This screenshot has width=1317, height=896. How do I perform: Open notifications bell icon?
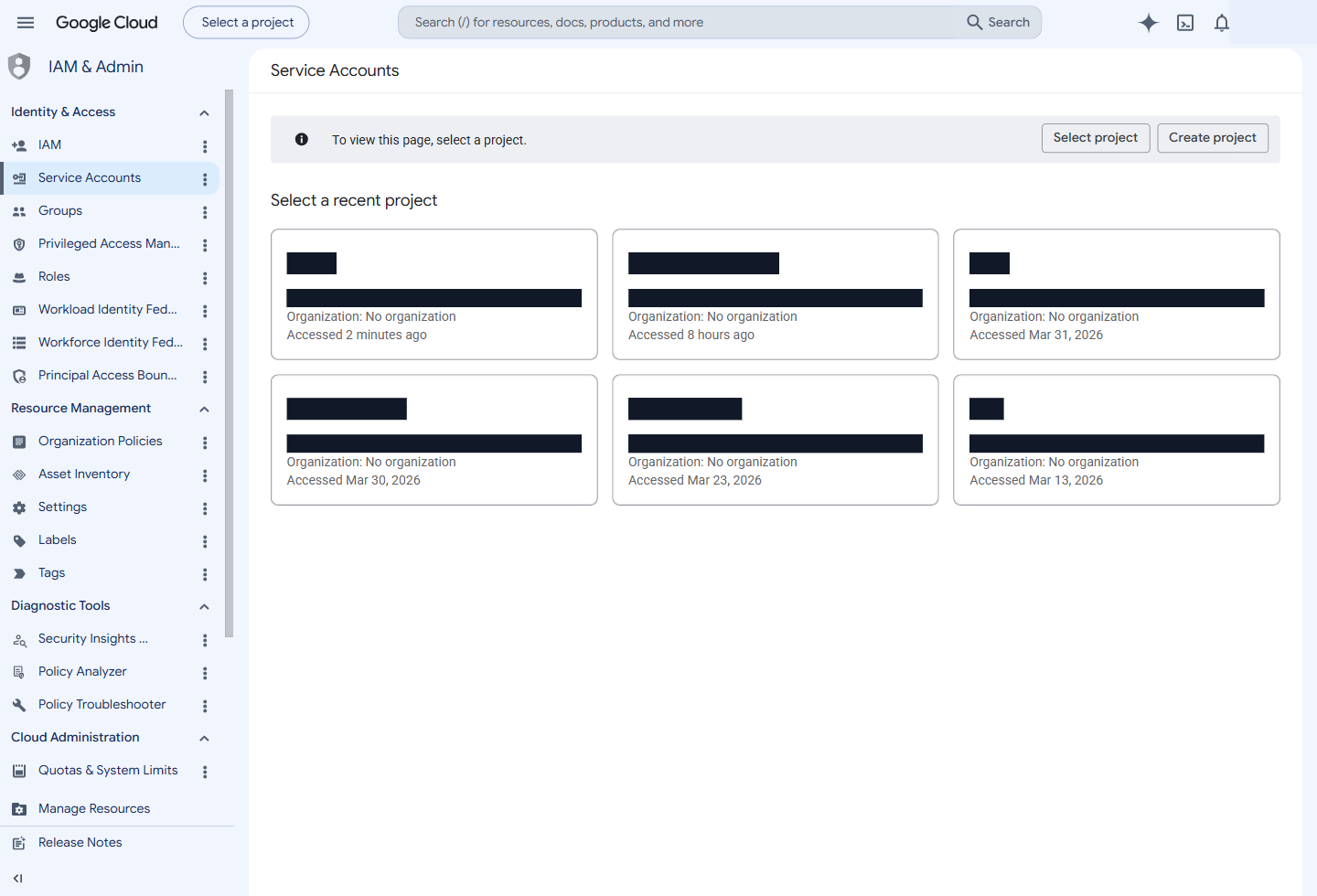click(x=1222, y=23)
